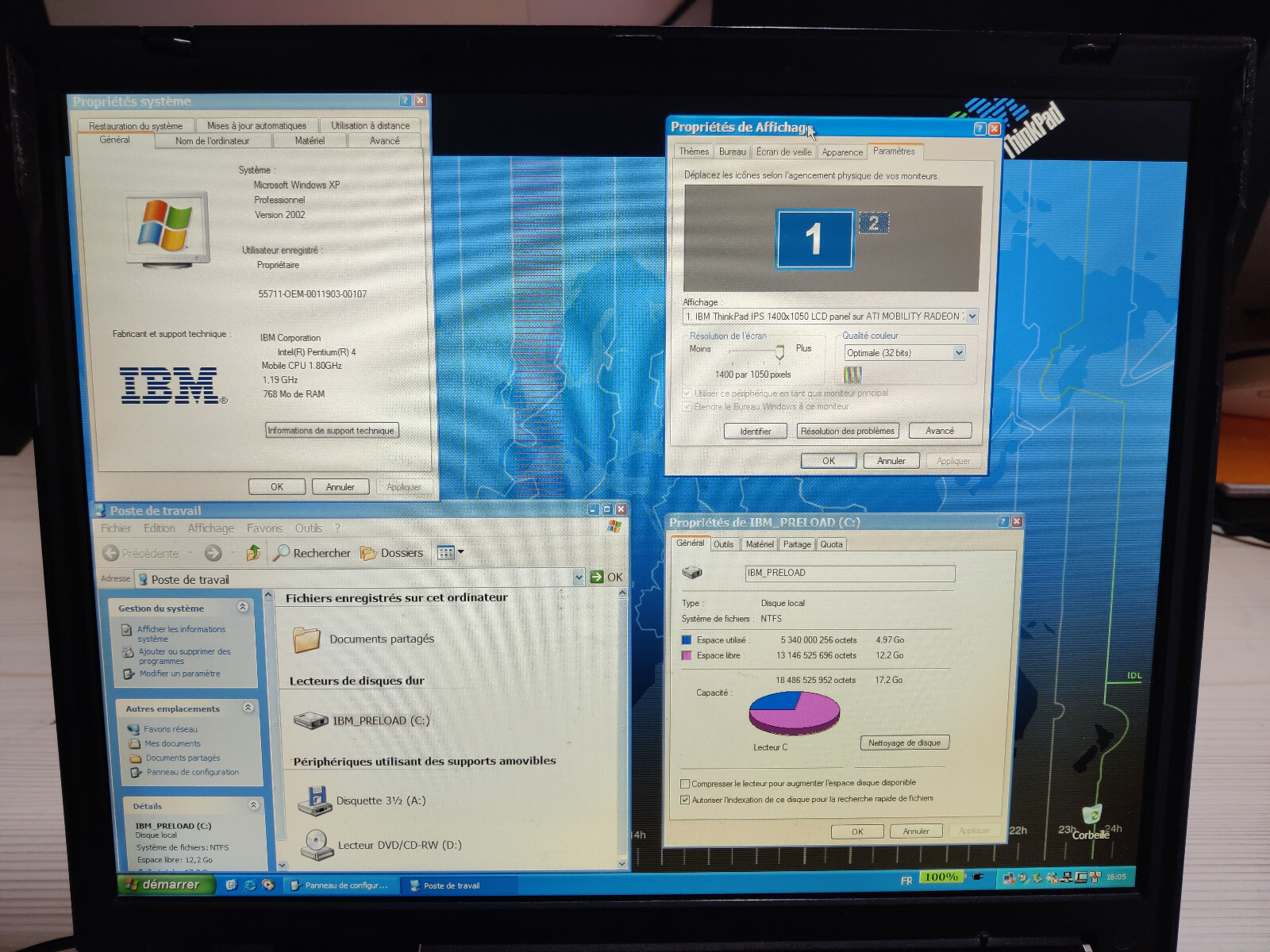This screenshot has width=1270, height=952.
Task: Click help question icon in Propriétés système
Action: pyautogui.click(x=406, y=101)
